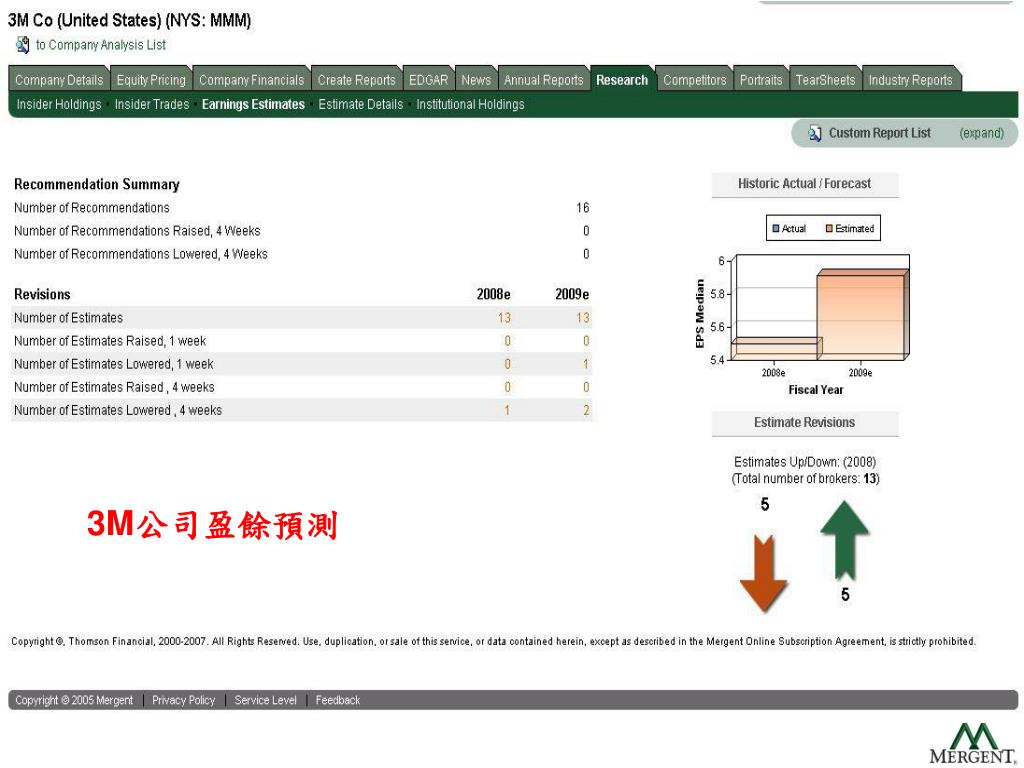
Task: Go to the Industry Reports tab
Action: [910, 80]
